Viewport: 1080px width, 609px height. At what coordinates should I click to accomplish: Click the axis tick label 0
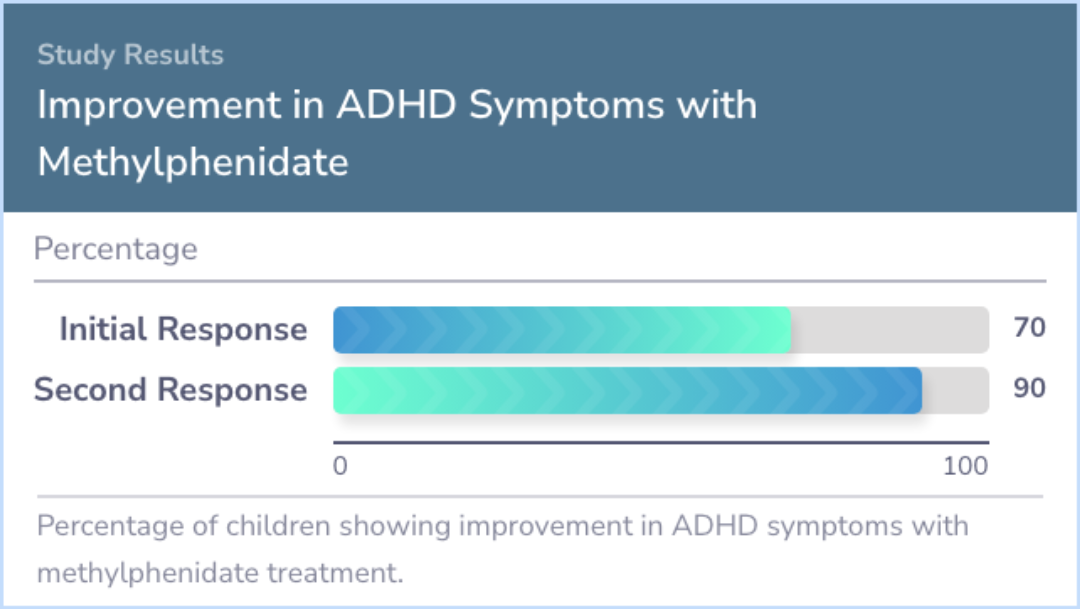click(340, 466)
